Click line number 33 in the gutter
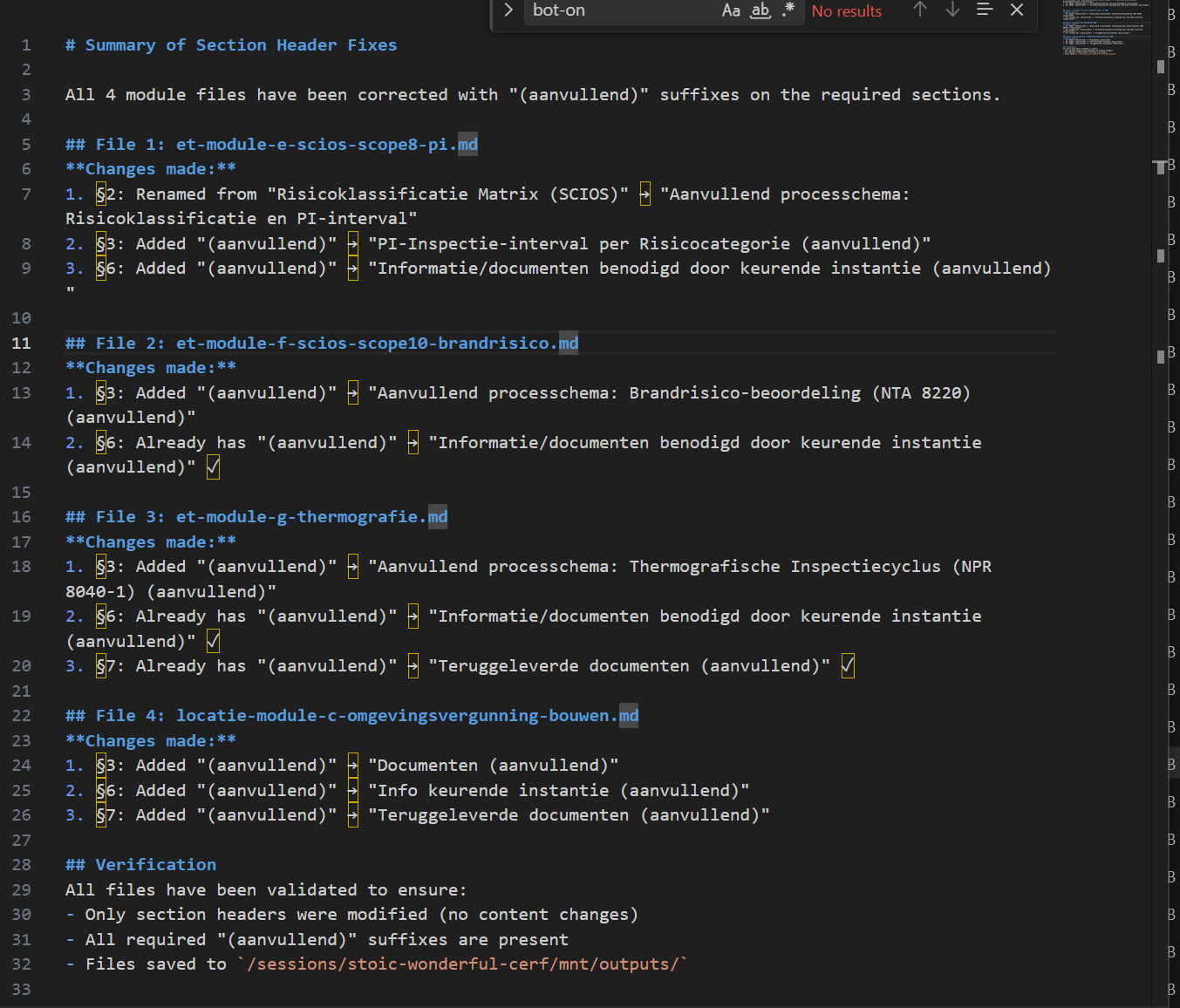 click(x=22, y=990)
